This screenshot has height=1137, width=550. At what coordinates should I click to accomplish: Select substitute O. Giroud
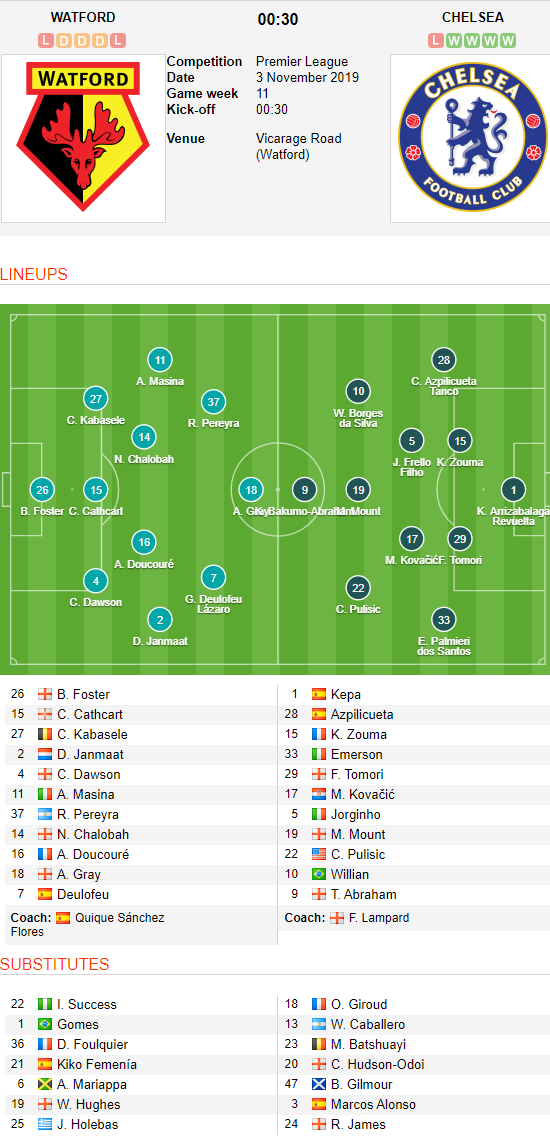pyautogui.click(x=359, y=1004)
